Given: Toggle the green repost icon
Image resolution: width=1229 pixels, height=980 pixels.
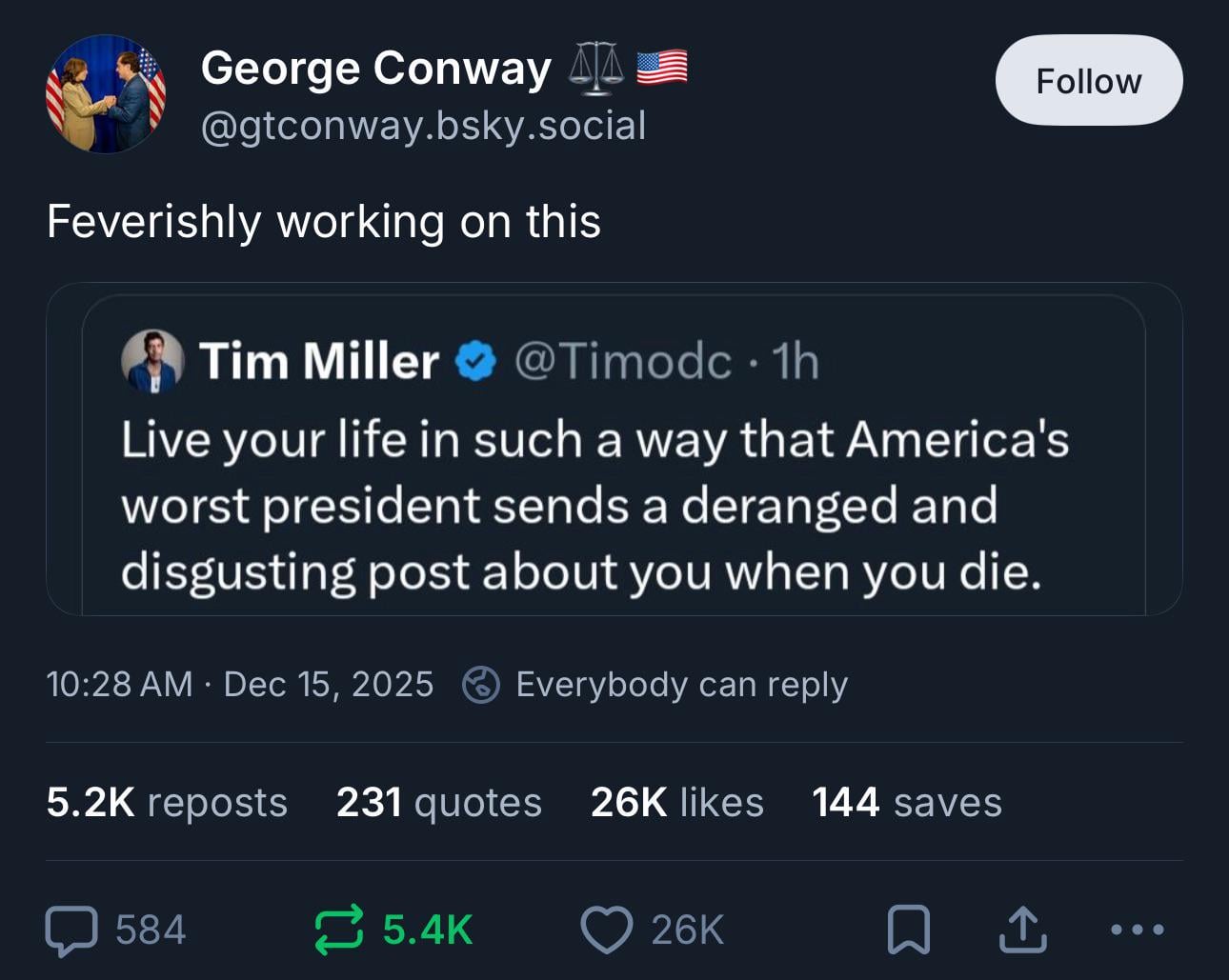Looking at the screenshot, I should coord(339,930).
